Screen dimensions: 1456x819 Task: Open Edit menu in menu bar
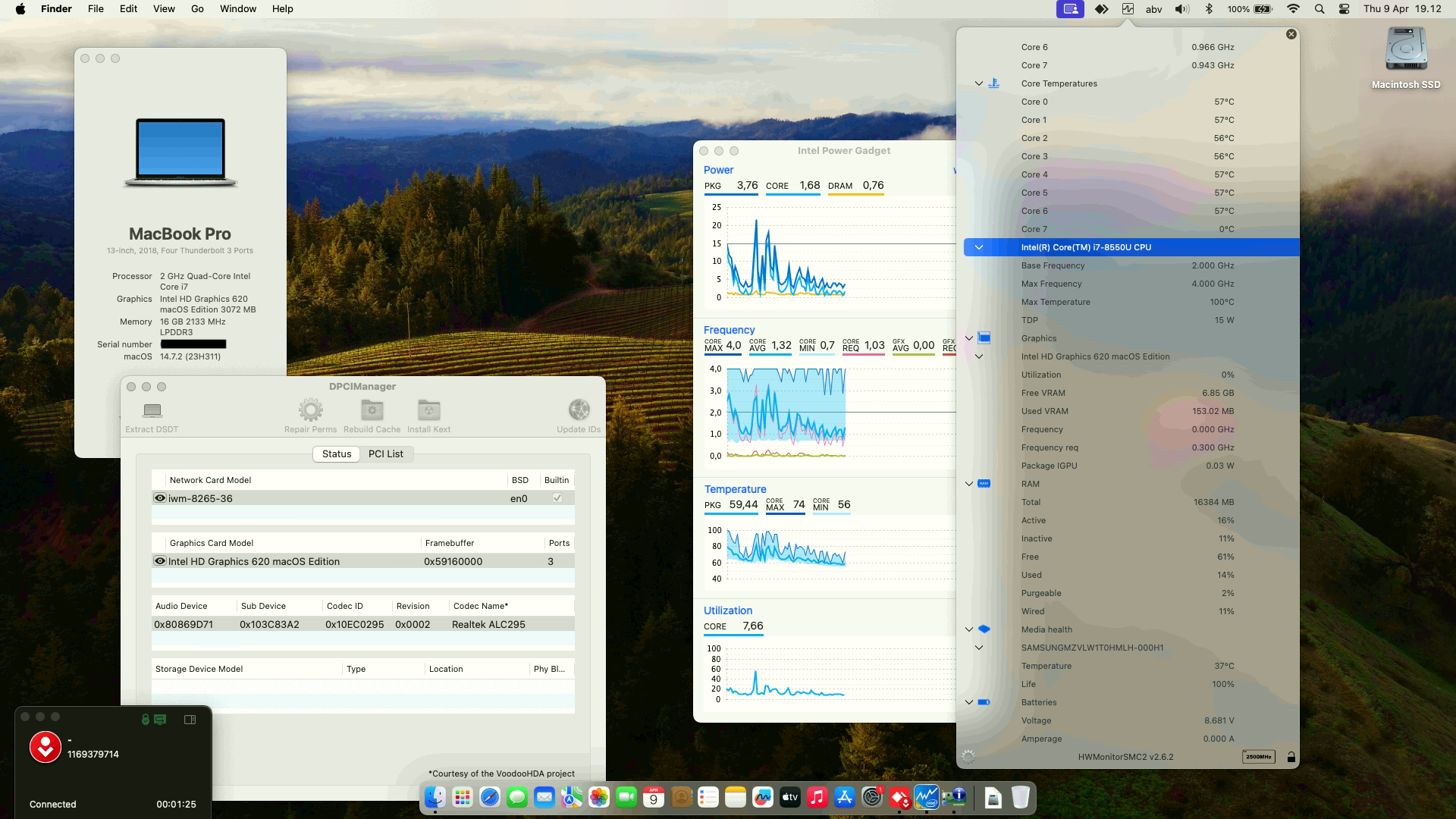pos(129,9)
